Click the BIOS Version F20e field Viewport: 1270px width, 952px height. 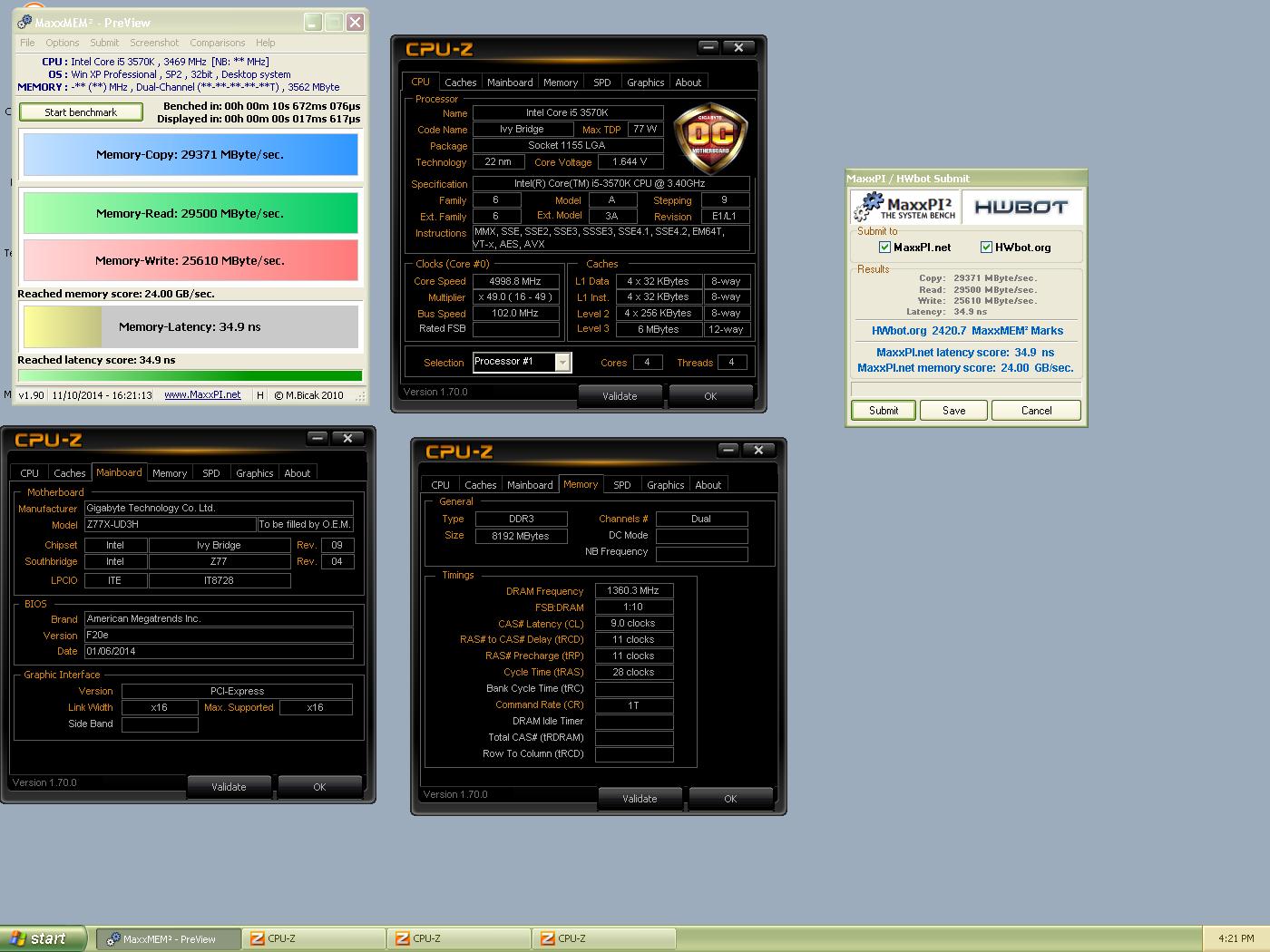point(219,636)
